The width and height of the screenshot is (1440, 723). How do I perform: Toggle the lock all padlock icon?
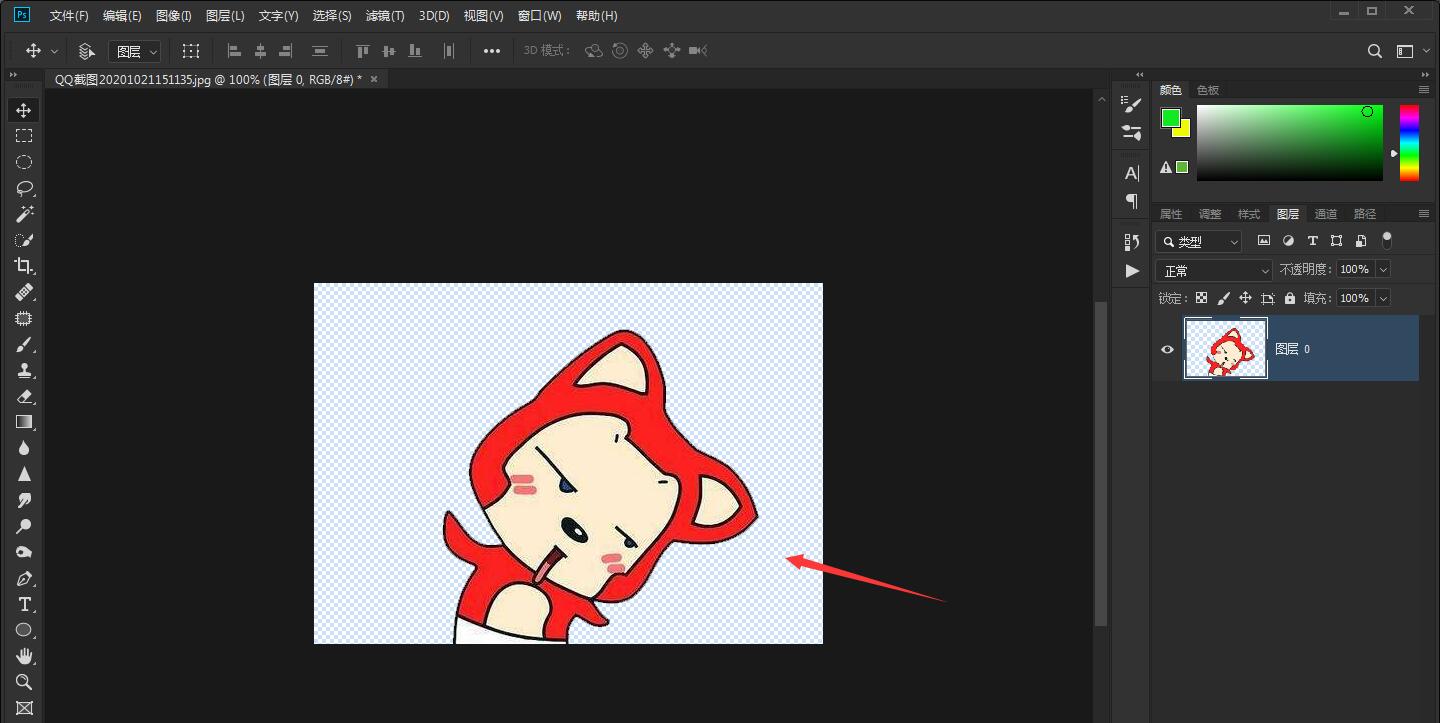(x=1290, y=298)
